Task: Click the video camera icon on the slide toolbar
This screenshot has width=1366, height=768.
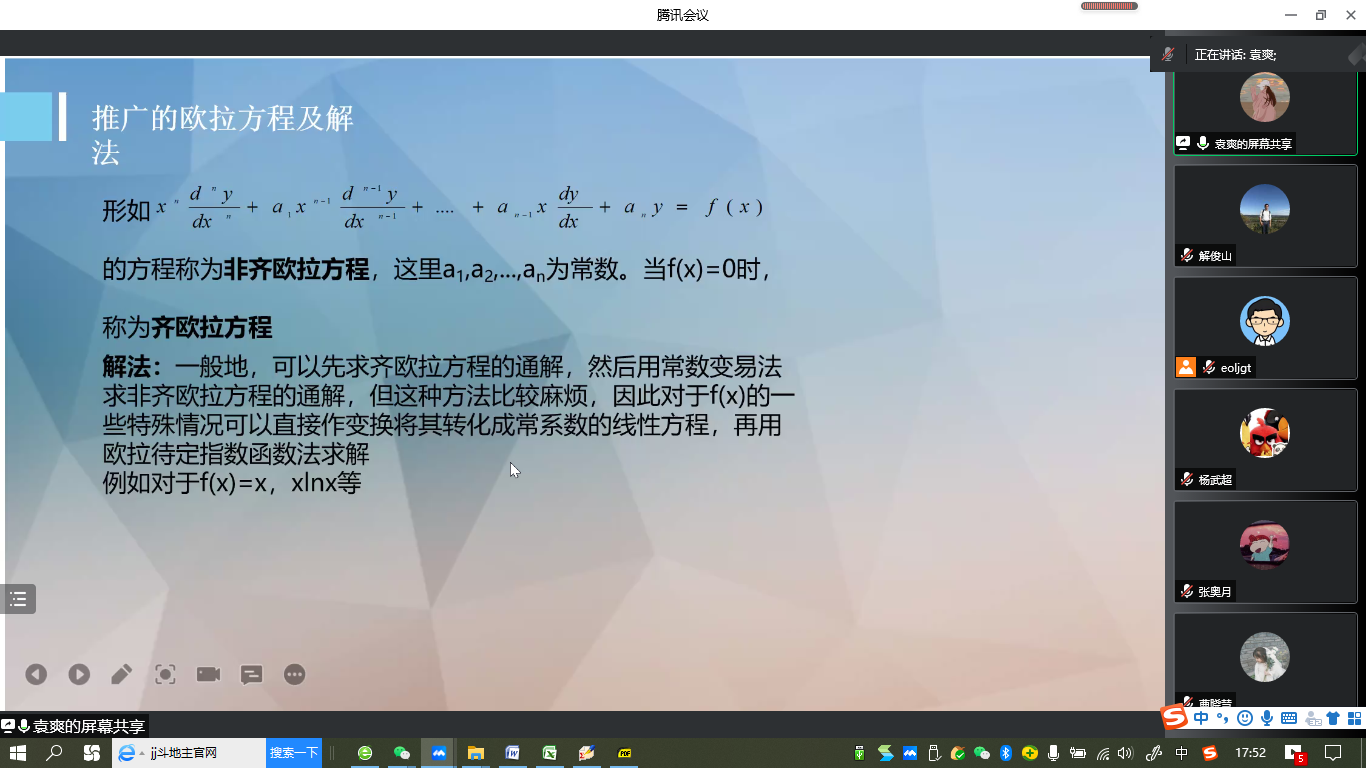Action: pyautogui.click(x=208, y=675)
